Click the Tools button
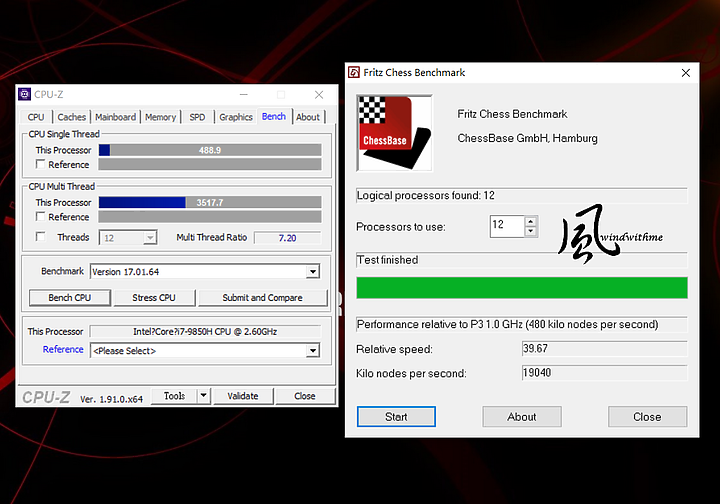 [174, 396]
